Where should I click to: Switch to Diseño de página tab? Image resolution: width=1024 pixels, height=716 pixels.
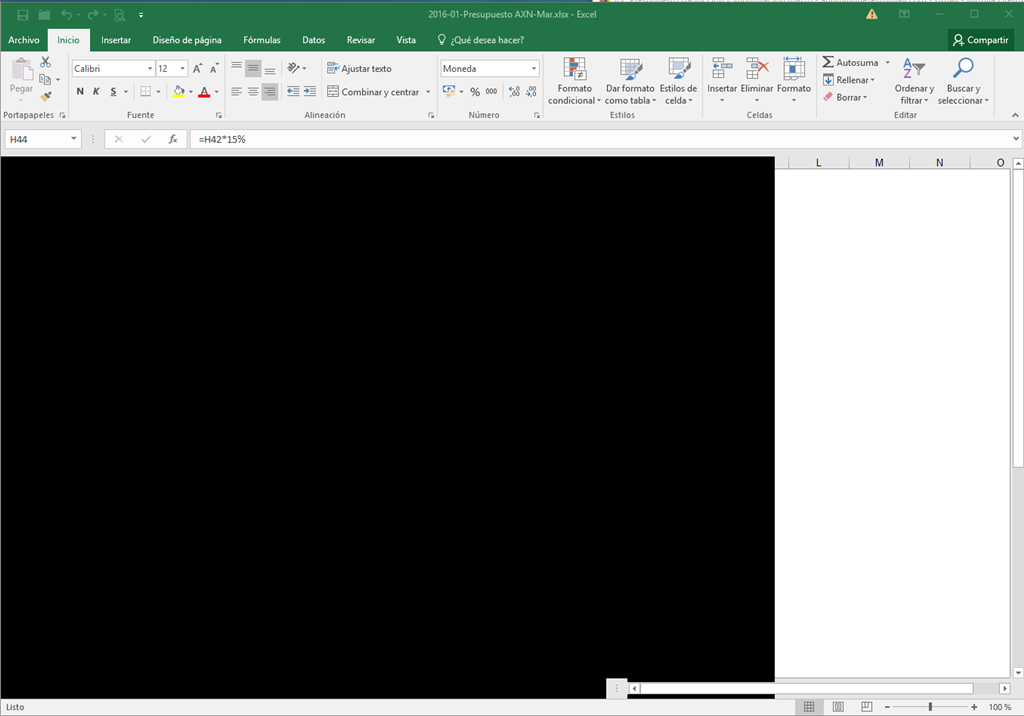point(187,40)
